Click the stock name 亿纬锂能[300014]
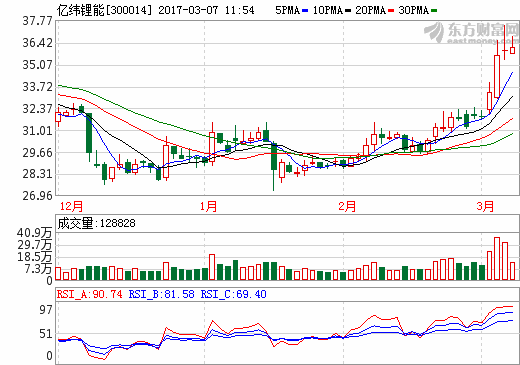520x365 pixels. tap(104, 10)
